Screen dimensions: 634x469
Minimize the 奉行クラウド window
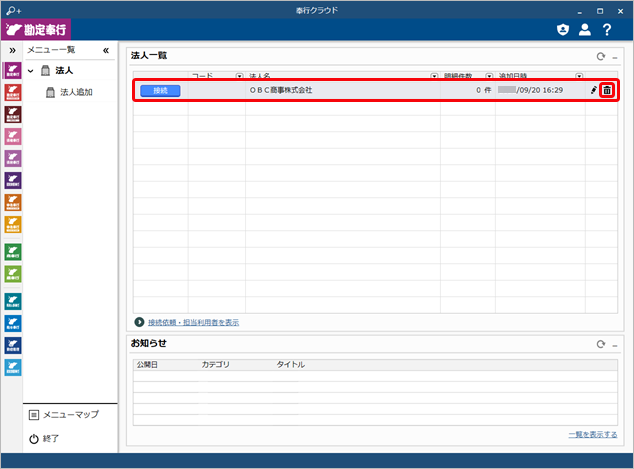click(580, 11)
